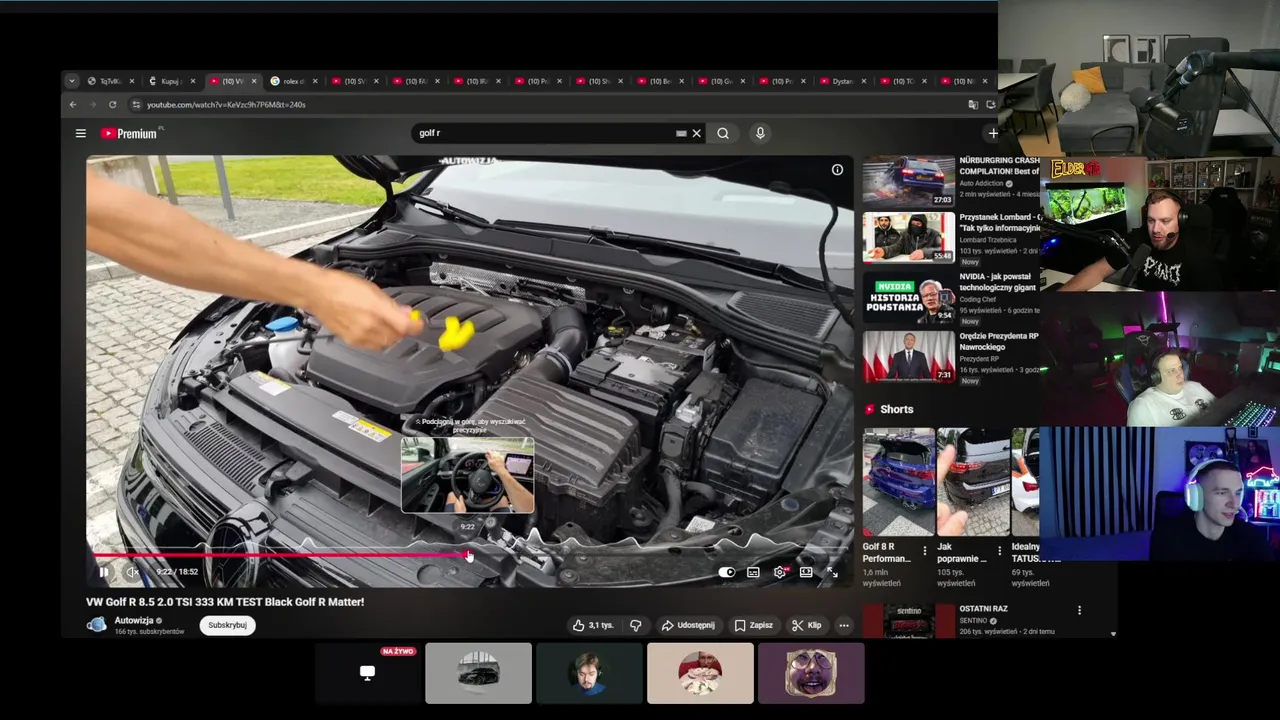Image resolution: width=1280 pixels, height=720 pixels.
Task: Open the Autowizja channel name
Action: (134, 620)
